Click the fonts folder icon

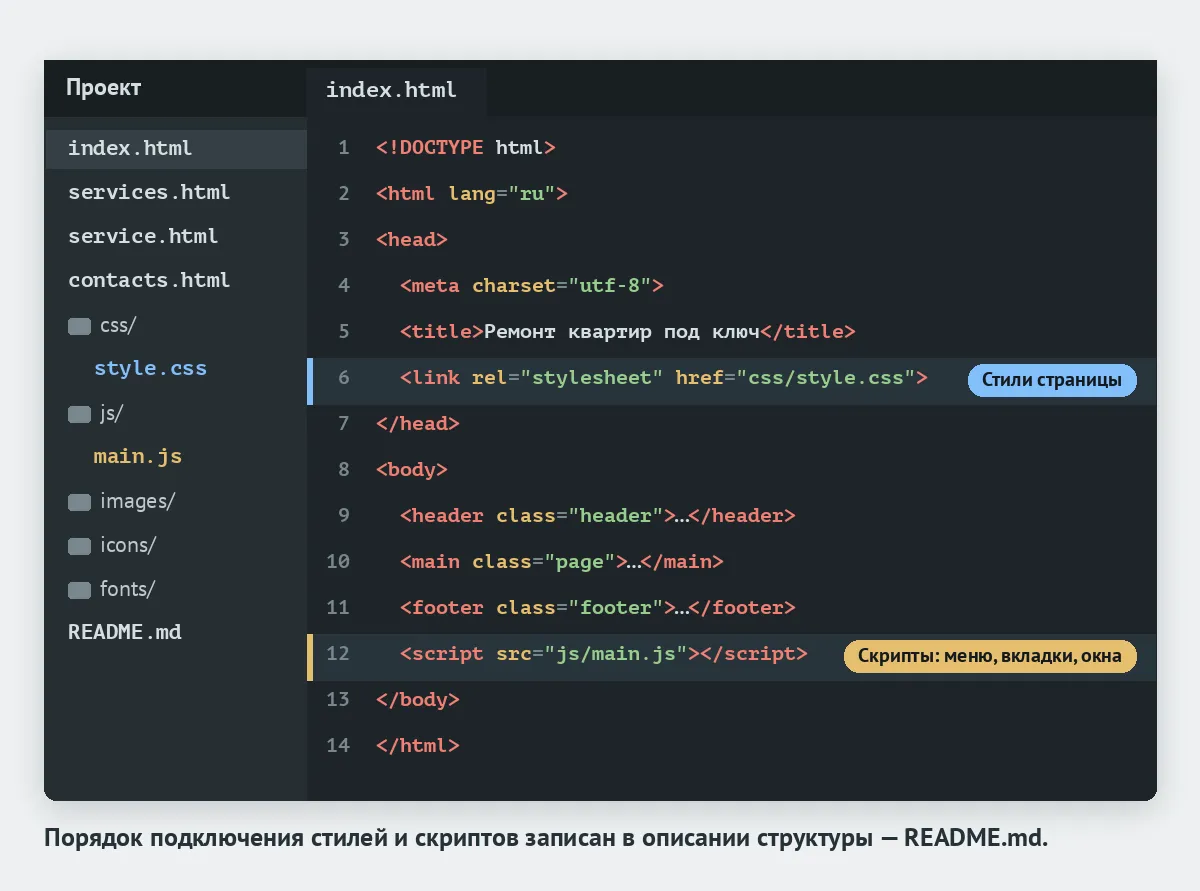click(x=79, y=590)
